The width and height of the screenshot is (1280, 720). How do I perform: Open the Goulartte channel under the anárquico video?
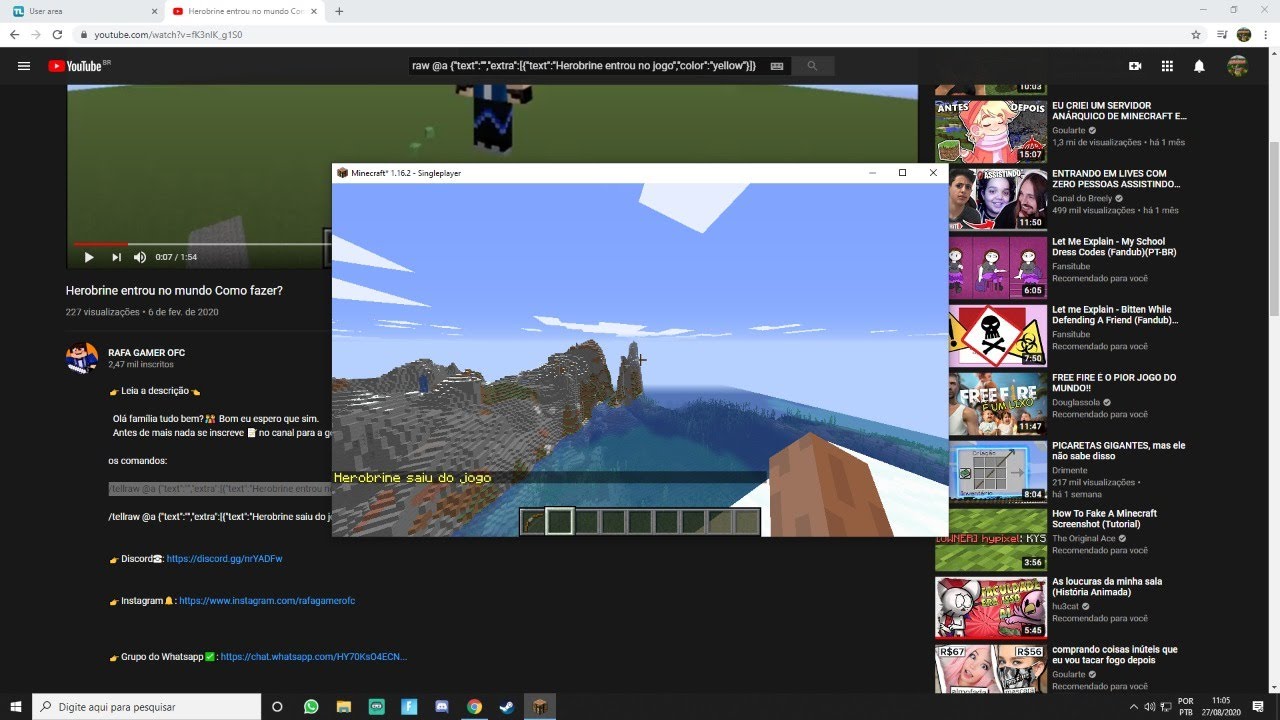click(1070, 130)
